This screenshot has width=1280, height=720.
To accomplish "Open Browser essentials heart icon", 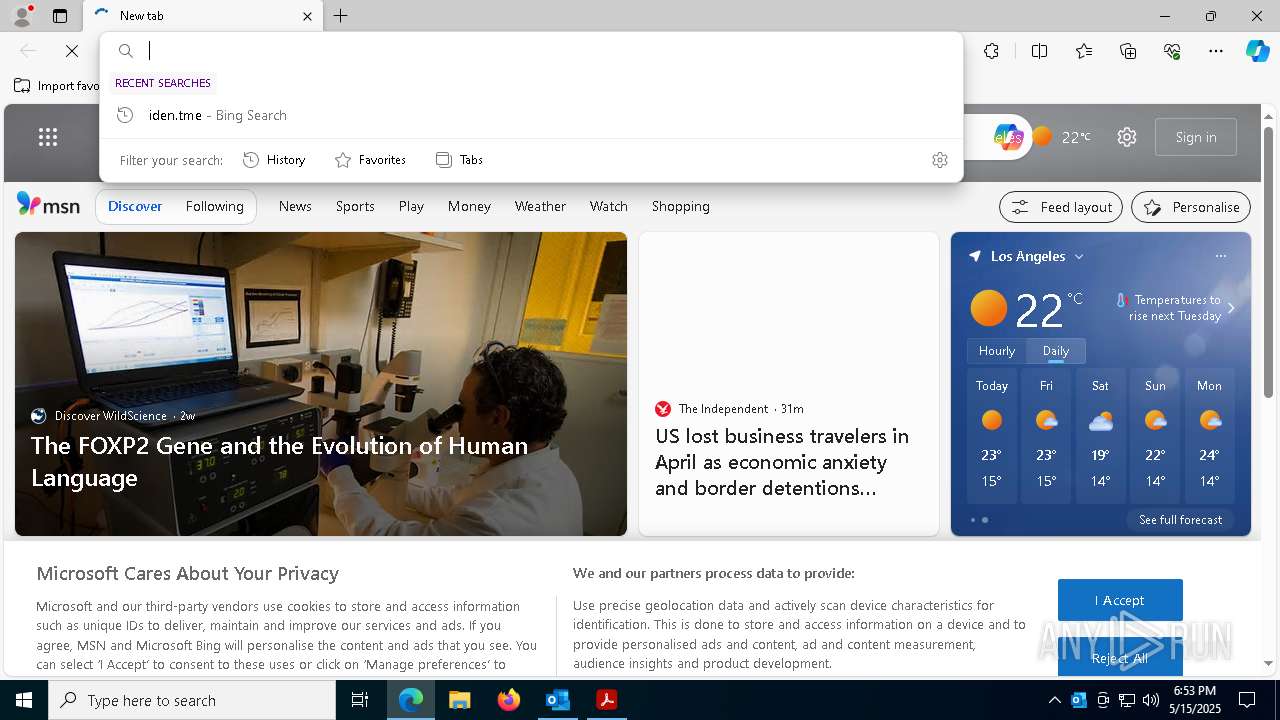I will click(1172, 51).
